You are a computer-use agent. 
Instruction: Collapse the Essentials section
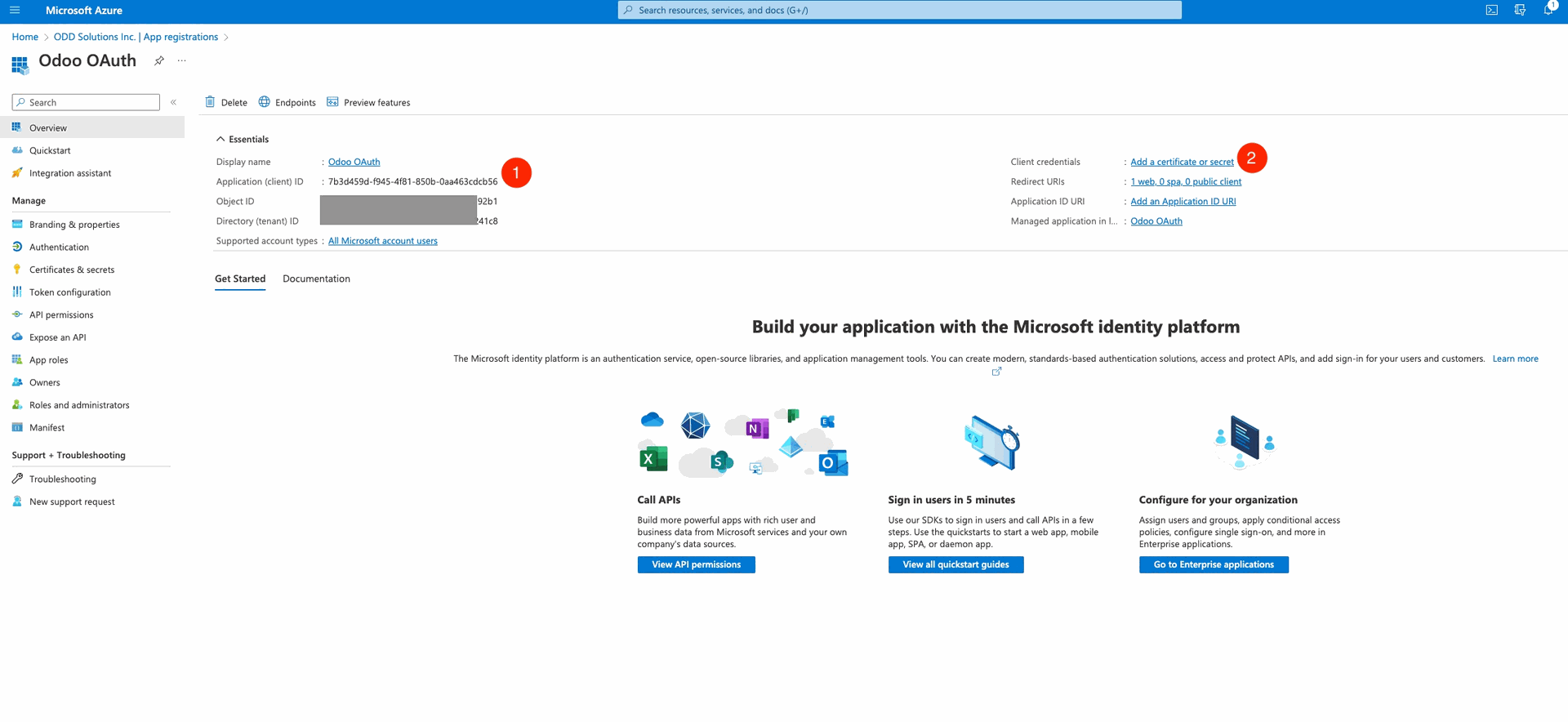tap(243, 139)
